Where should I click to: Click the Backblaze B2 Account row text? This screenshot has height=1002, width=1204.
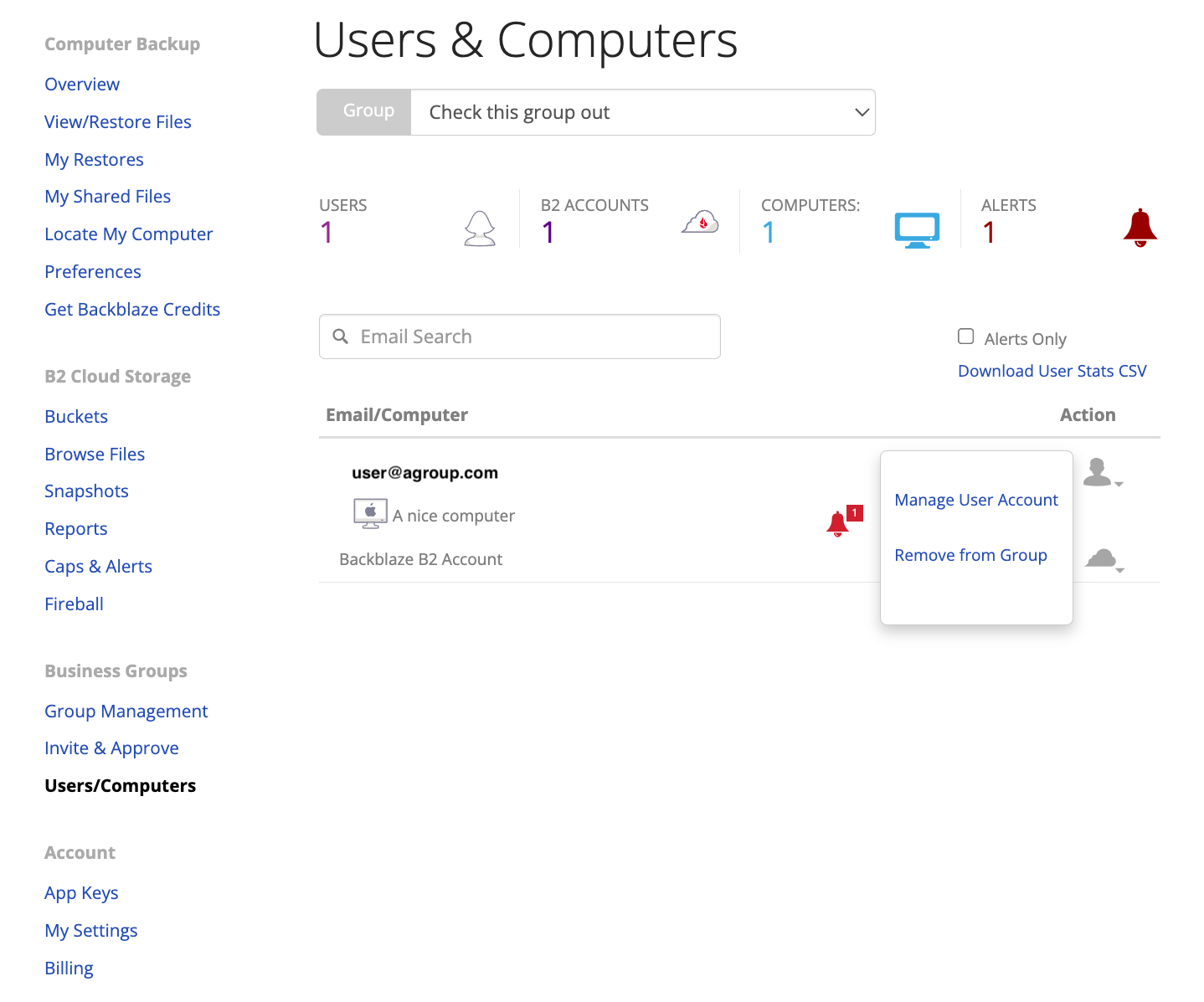[x=421, y=559]
